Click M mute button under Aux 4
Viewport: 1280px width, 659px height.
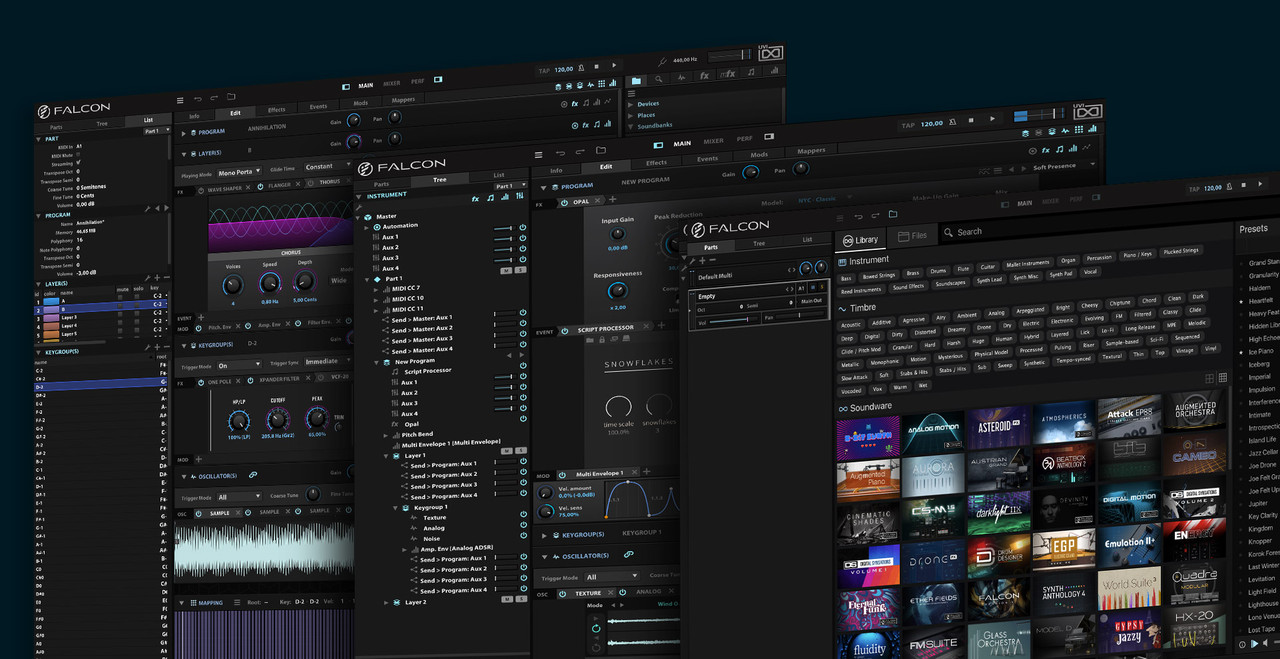pos(507,270)
